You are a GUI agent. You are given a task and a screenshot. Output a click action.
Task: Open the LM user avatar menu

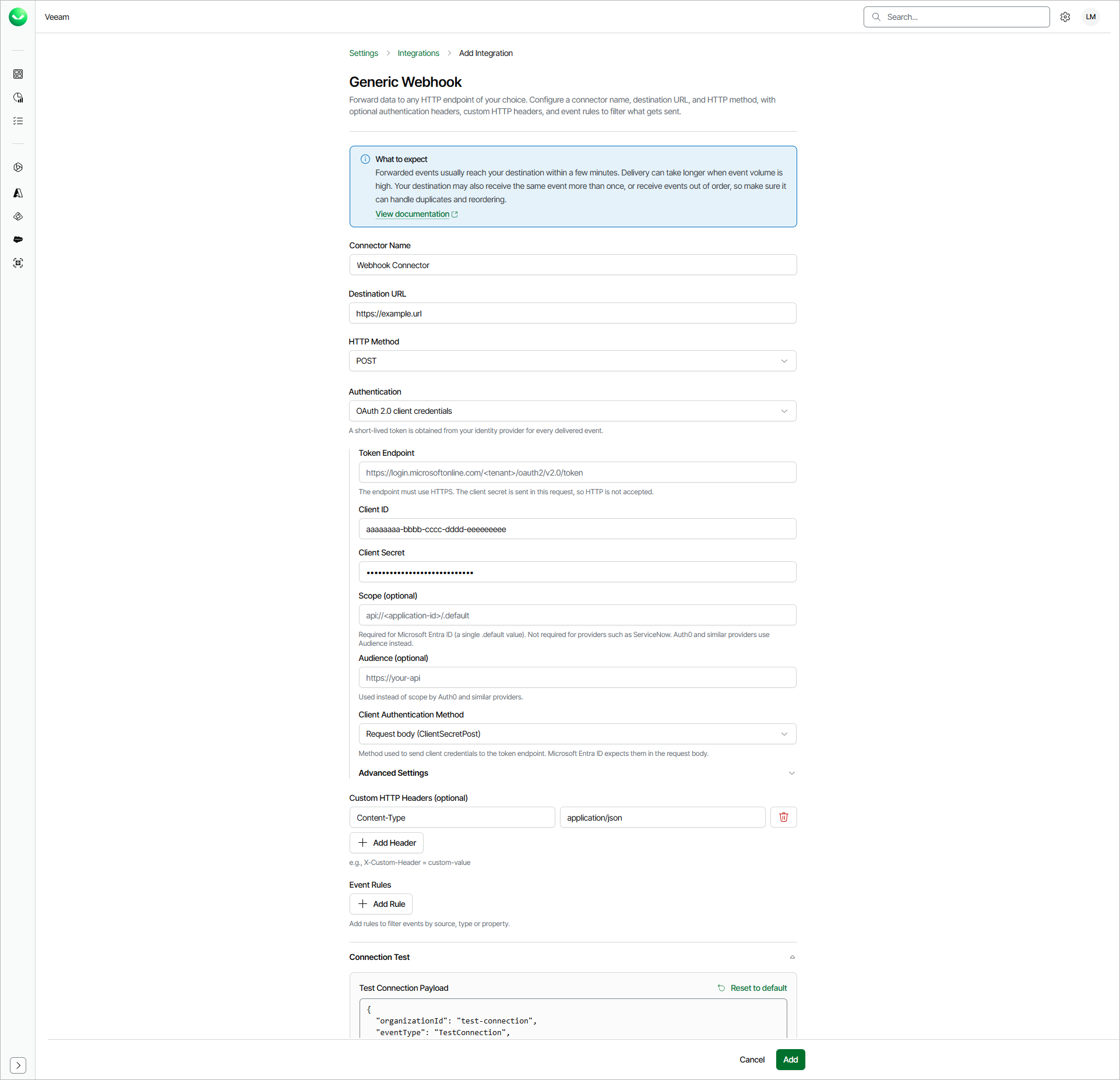(x=1091, y=17)
